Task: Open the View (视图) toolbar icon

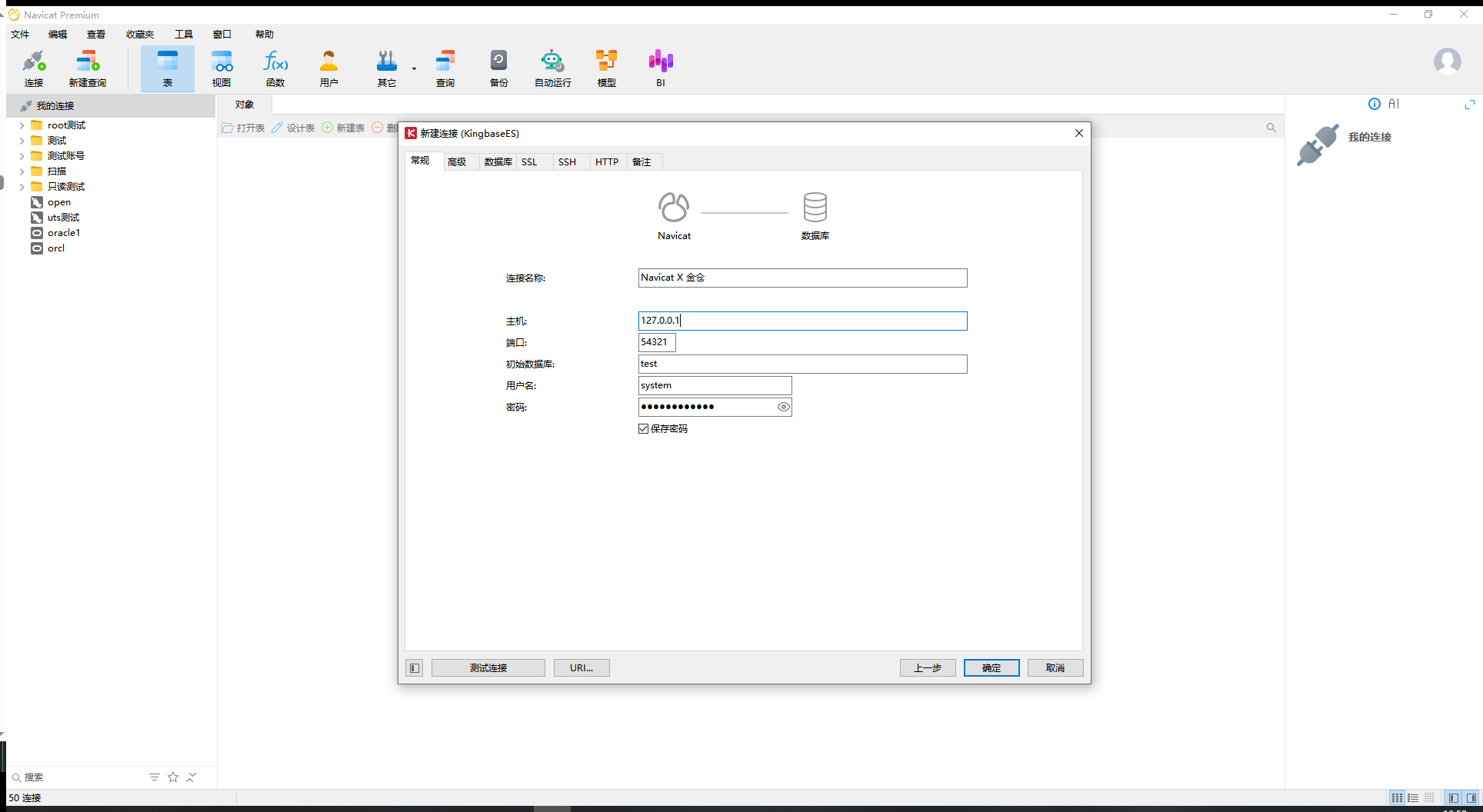Action: pos(222,68)
